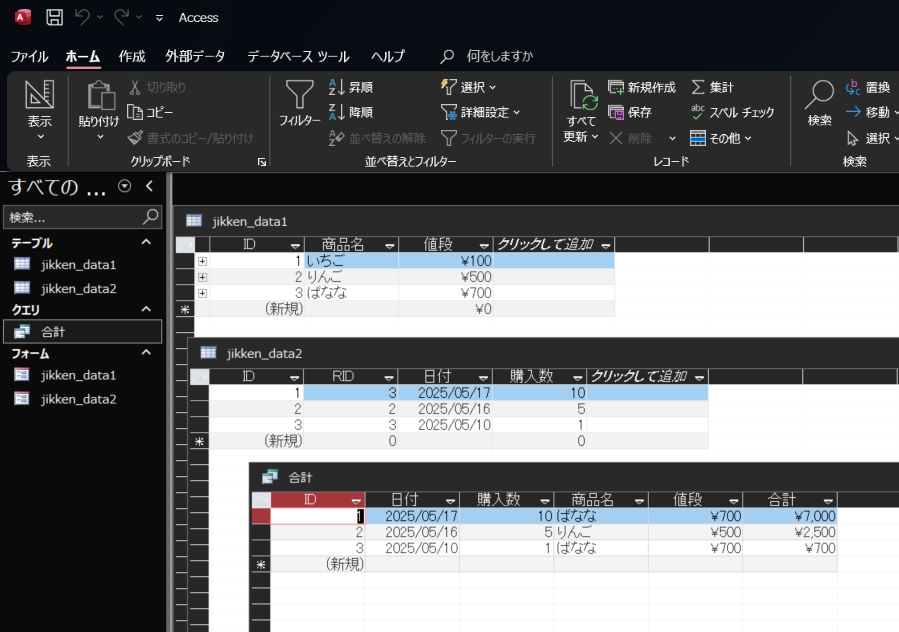The width and height of the screenshot is (899, 632).
Task: Collapse the クエリ group
Action: pyautogui.click(x=146, y=309)
